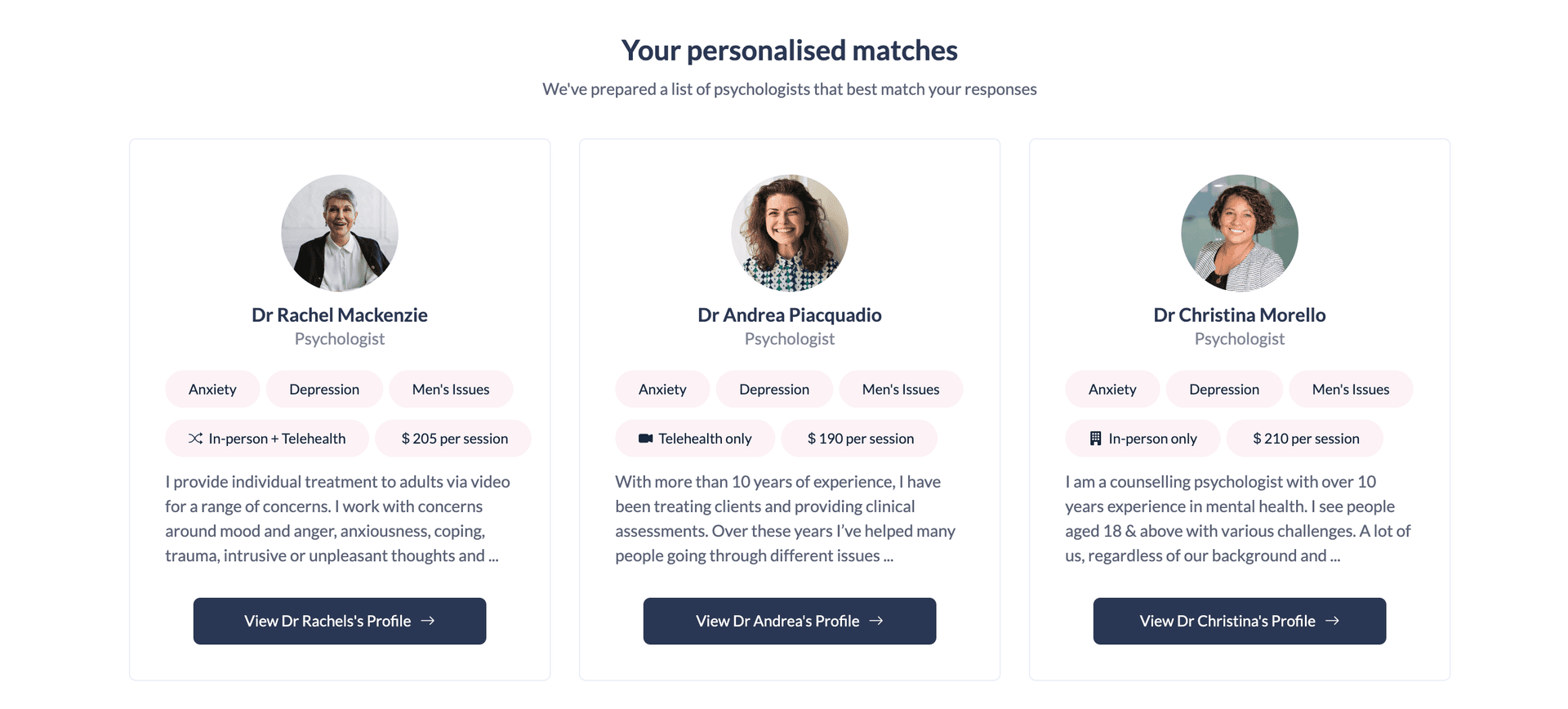The image size is (1568, 709).
Task: Open Dr Christina's full profile
Action: click(1239, 621)
